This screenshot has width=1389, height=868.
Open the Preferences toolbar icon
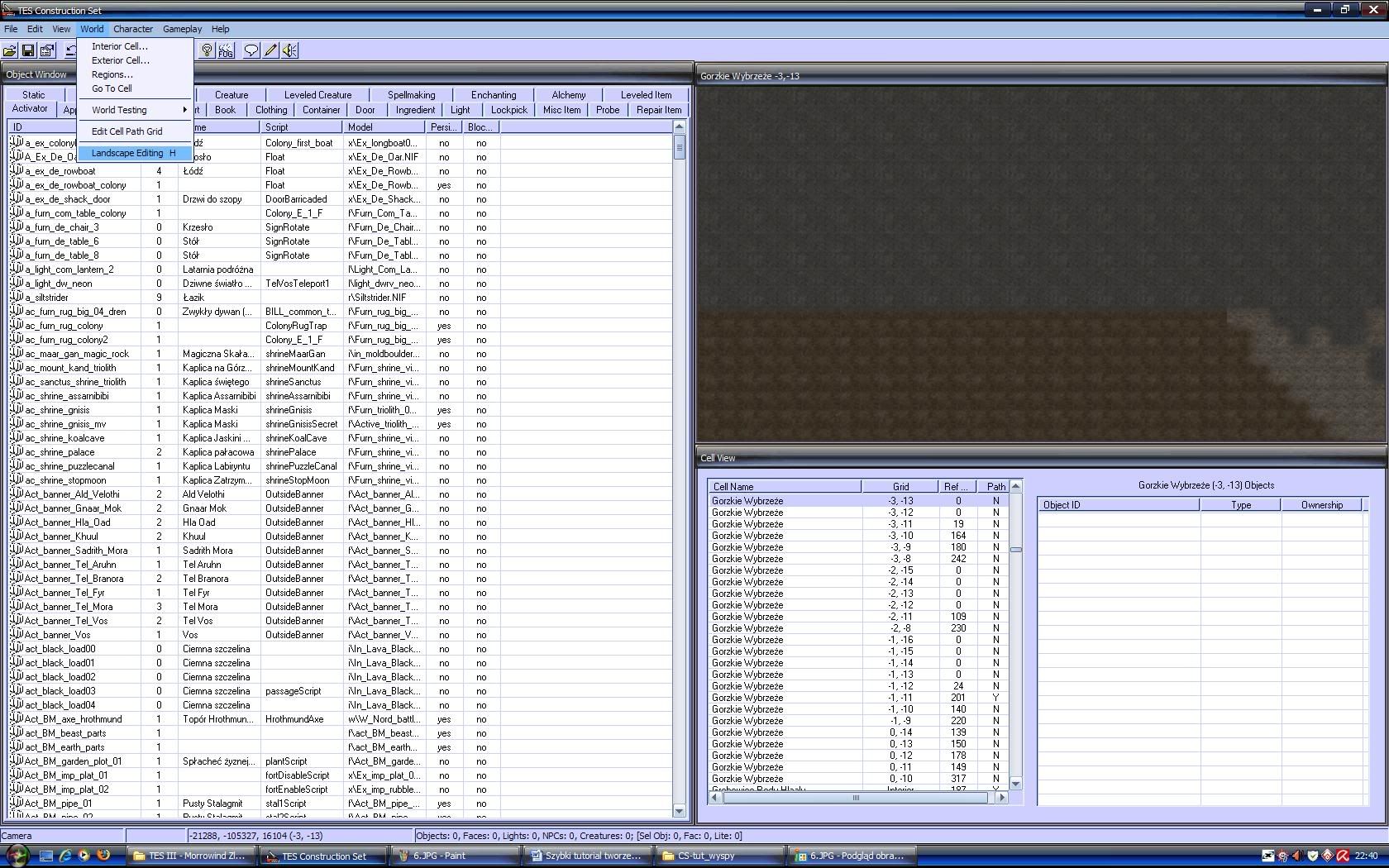pos(46,50)
